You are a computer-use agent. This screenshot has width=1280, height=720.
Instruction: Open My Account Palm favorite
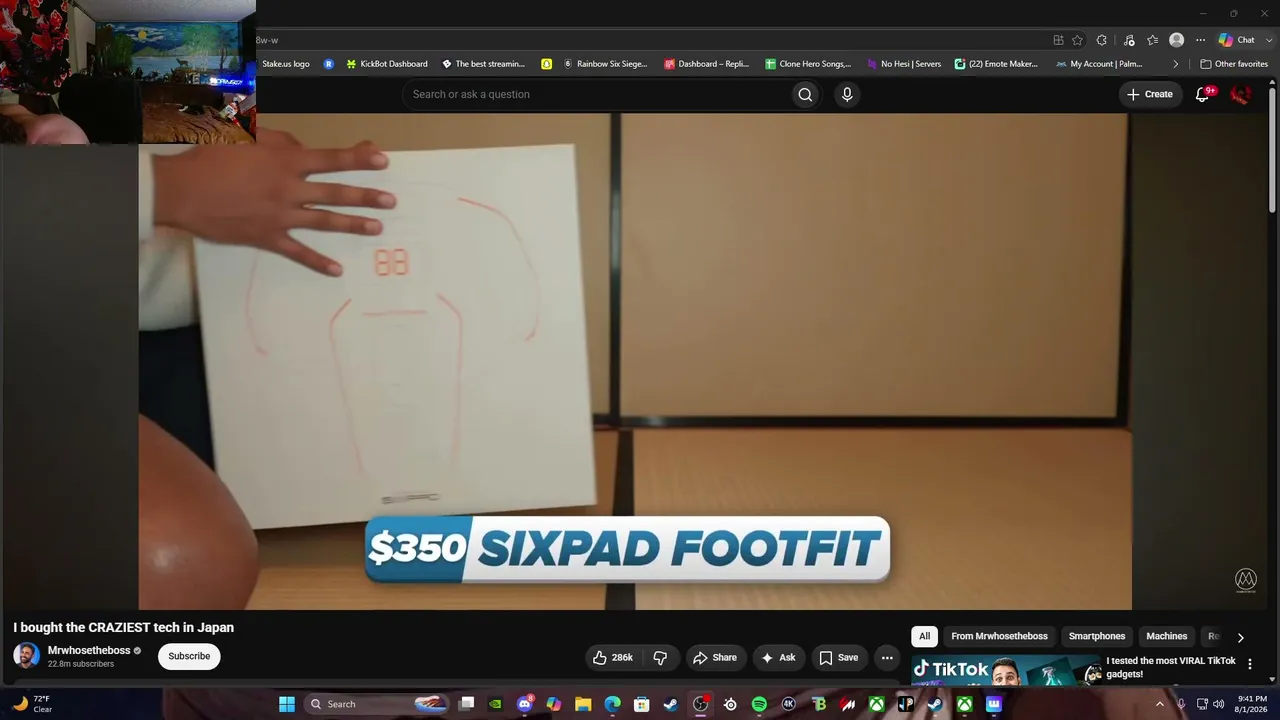pyautogui.click(x=1099, y=64)
